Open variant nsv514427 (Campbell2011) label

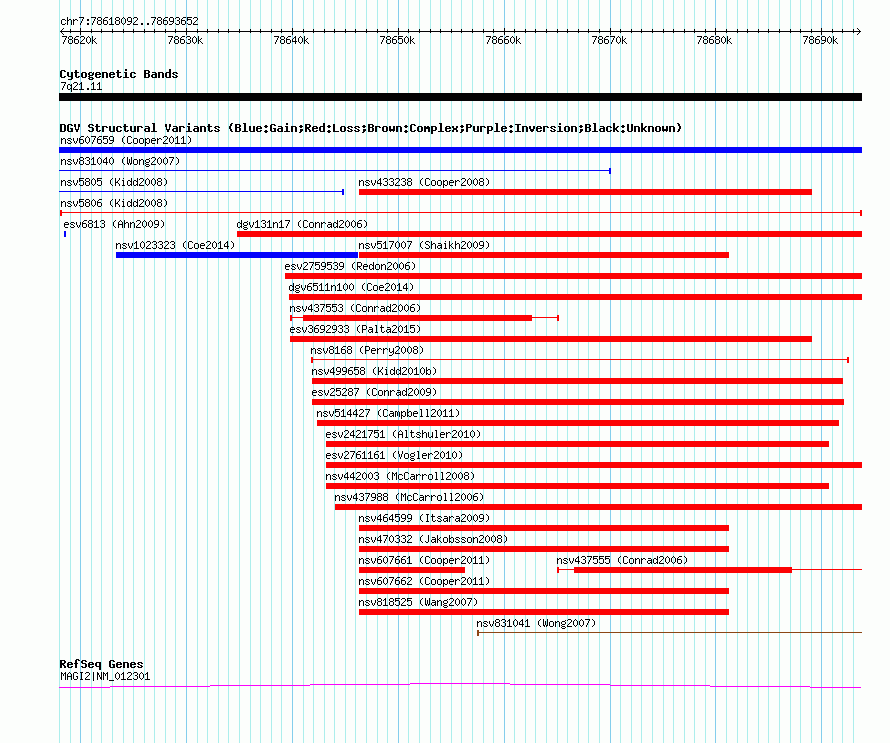pos(388,413)
